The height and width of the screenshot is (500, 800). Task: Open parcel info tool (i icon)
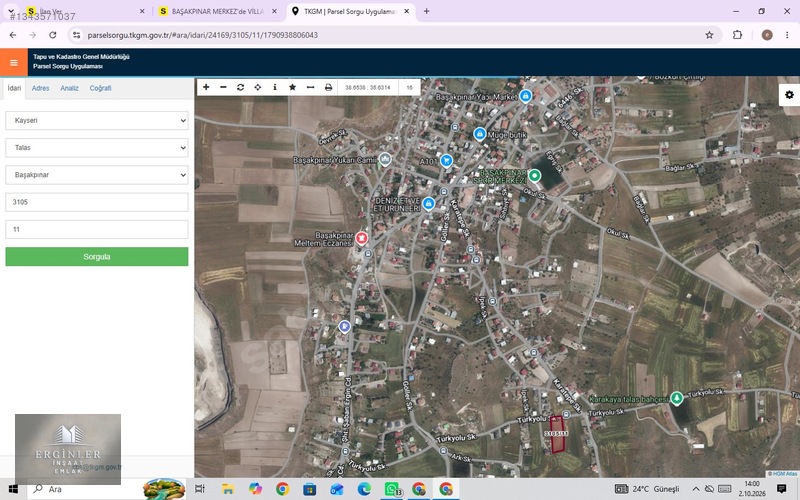click(275, 87)
